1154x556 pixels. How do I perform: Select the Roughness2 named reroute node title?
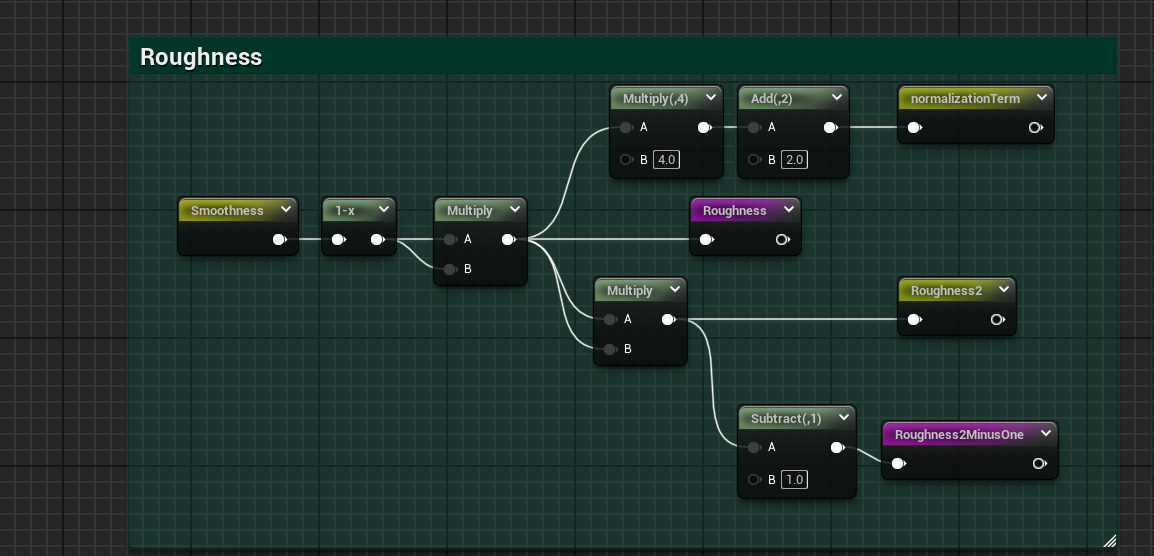(946, 290)
